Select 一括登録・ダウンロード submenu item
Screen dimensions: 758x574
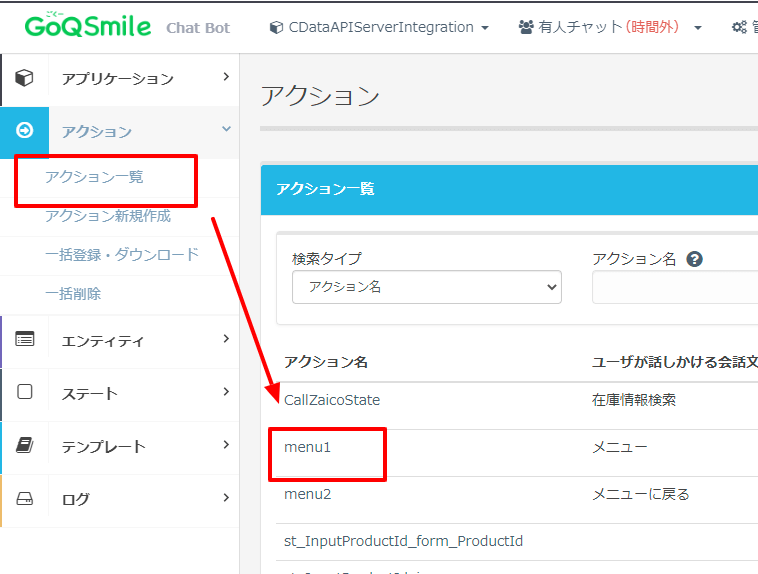tap(122, 255)
